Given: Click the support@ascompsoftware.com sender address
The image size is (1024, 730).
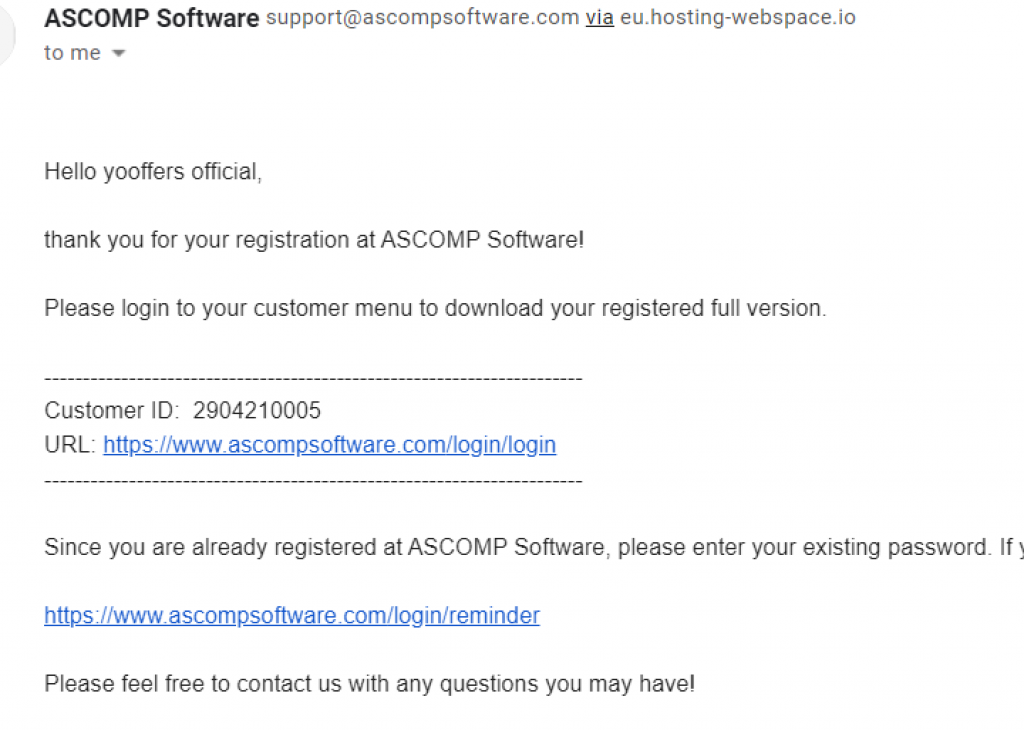Looking at the screenshot, I should coord(423,18).
